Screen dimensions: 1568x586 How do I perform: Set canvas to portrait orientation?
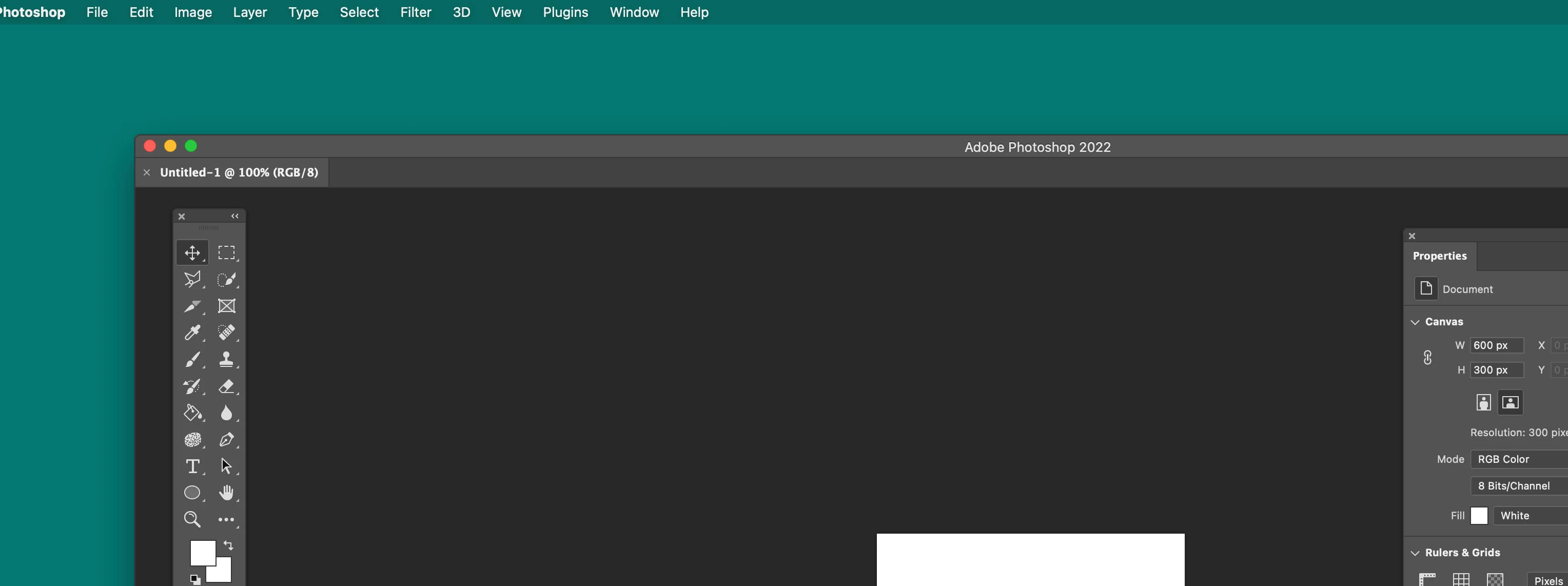(1483, 402)
